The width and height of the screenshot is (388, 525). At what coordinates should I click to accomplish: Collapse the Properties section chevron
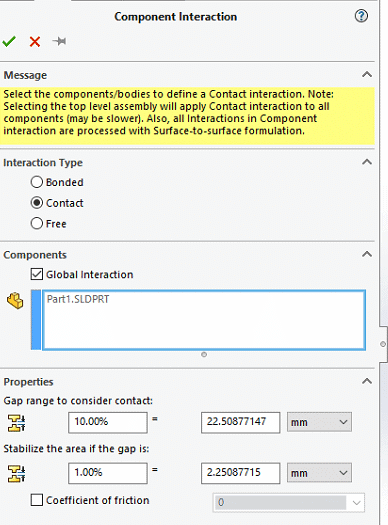click(367, 381)
